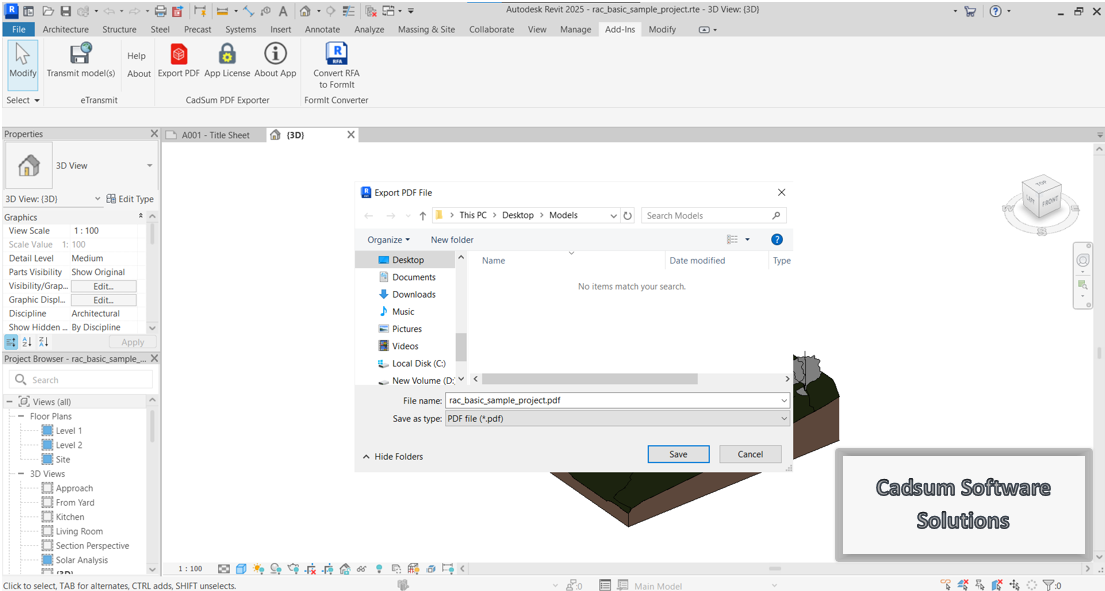Collapse the Views (all) tree node
The image size is (1105, 591).
tap(10, 402)
